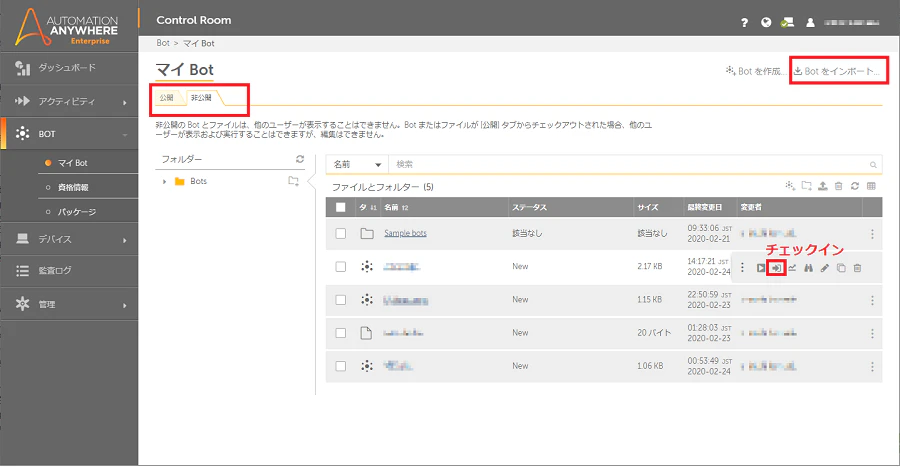Edit the bot with pencil icon

click(x=824, y=268)
